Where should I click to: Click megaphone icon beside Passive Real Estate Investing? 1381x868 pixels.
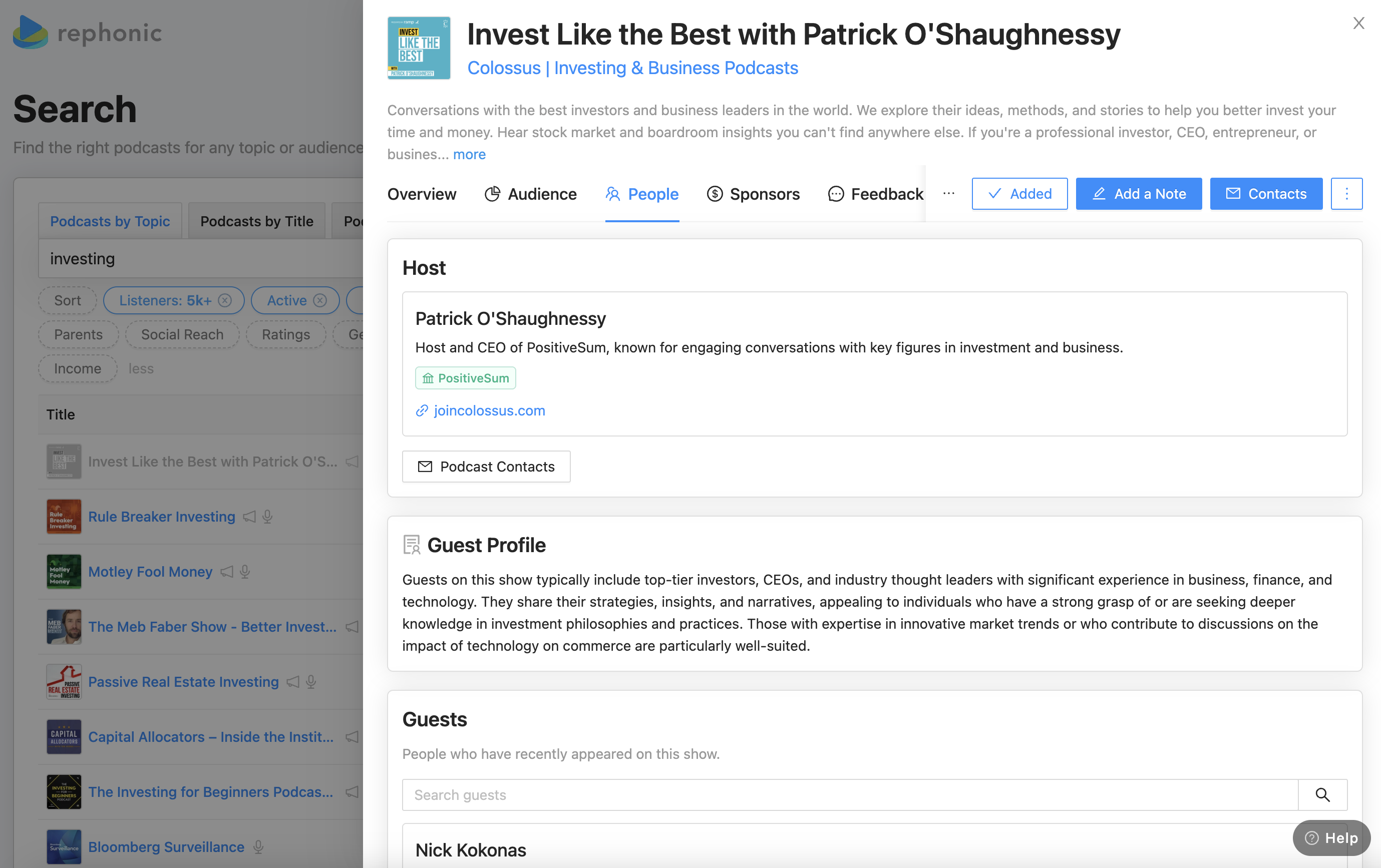[293, 682]
